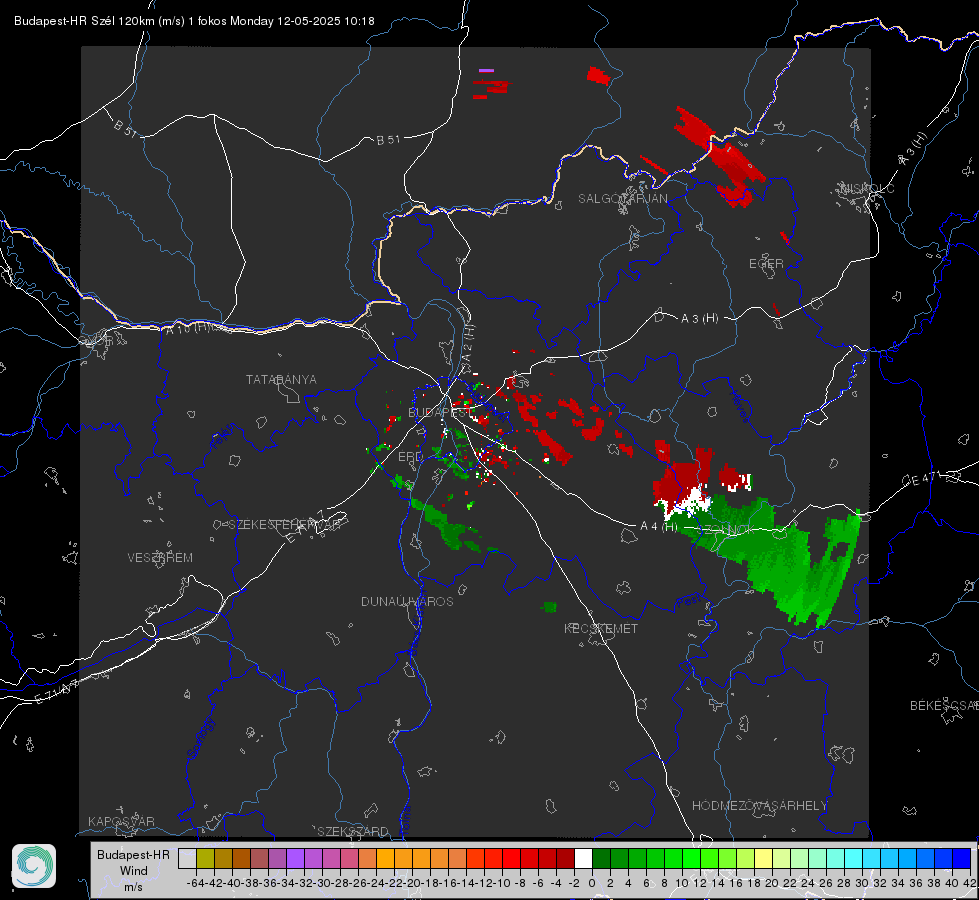The image size is (979, 900).
Task: Click the HODMEZOVASARHELY city label
Action: (x=759, y=806)
